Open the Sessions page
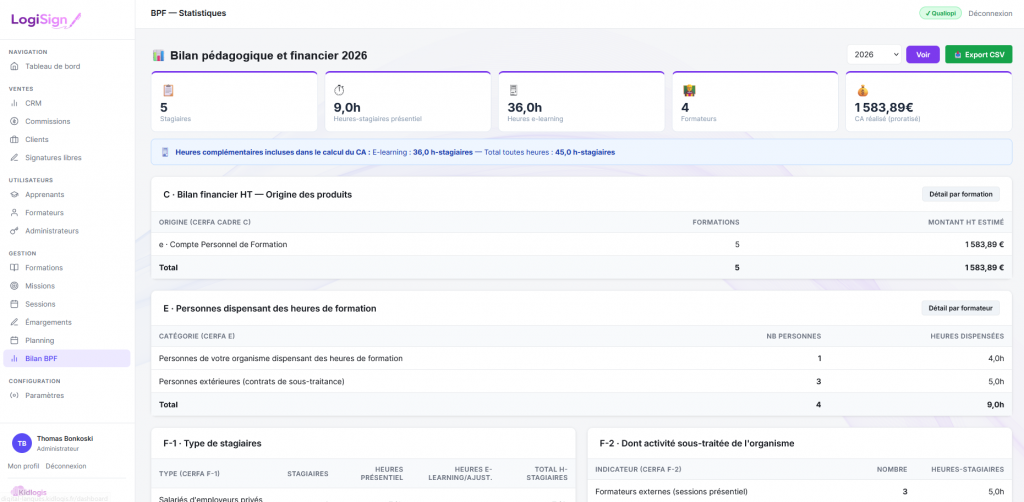 pyautogui.click(x=67, y=304)
